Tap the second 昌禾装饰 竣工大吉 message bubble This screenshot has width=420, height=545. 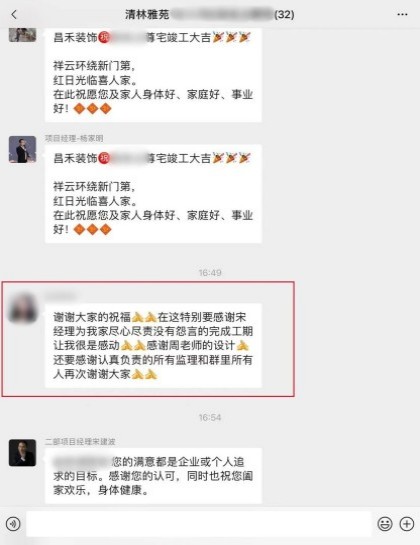(153, 194)
